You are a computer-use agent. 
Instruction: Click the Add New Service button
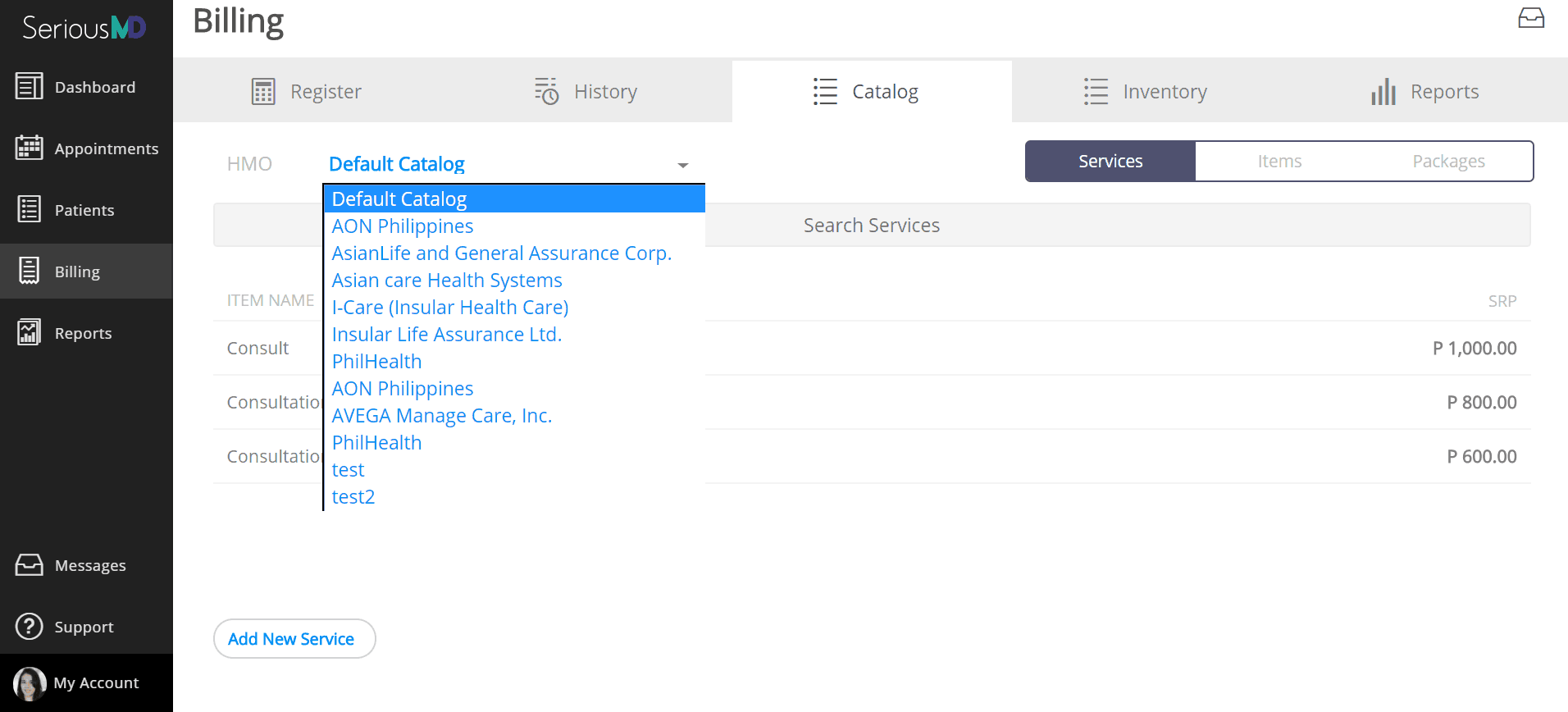(x=294, y=638)
